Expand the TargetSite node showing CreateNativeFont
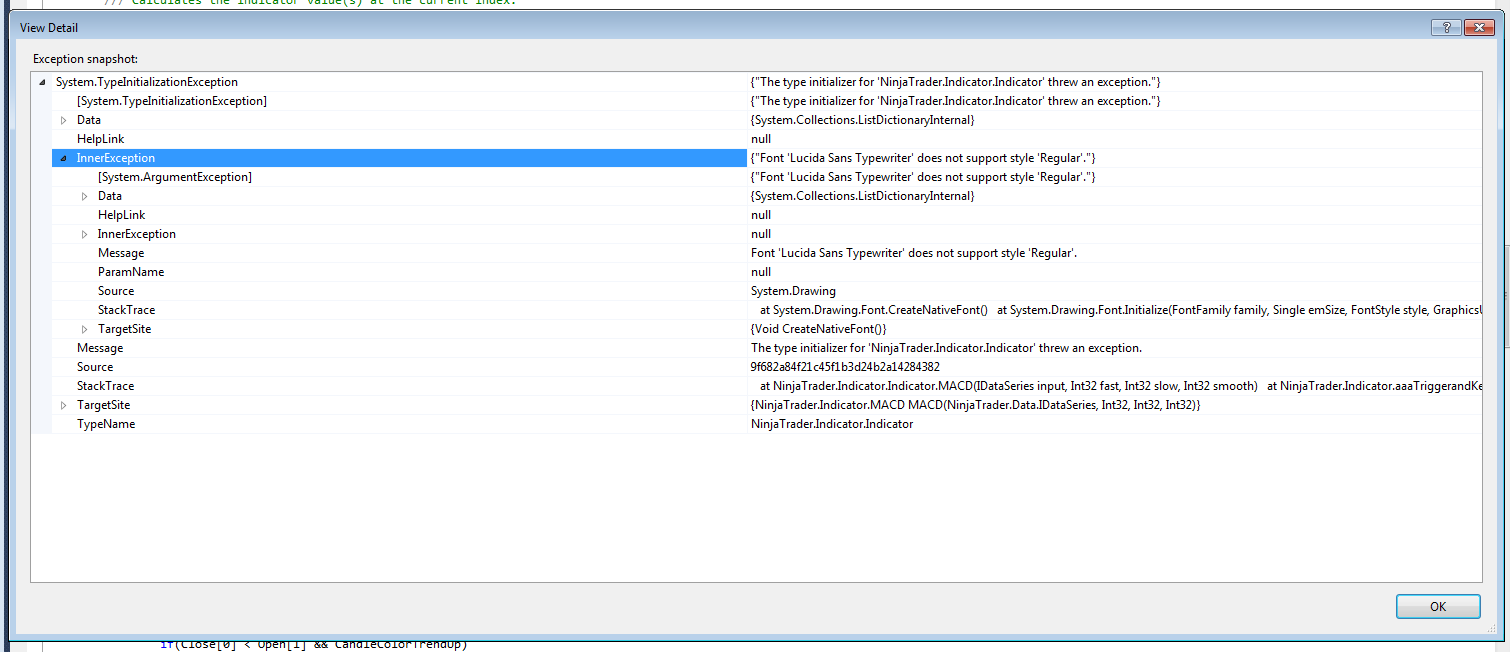 85,329
